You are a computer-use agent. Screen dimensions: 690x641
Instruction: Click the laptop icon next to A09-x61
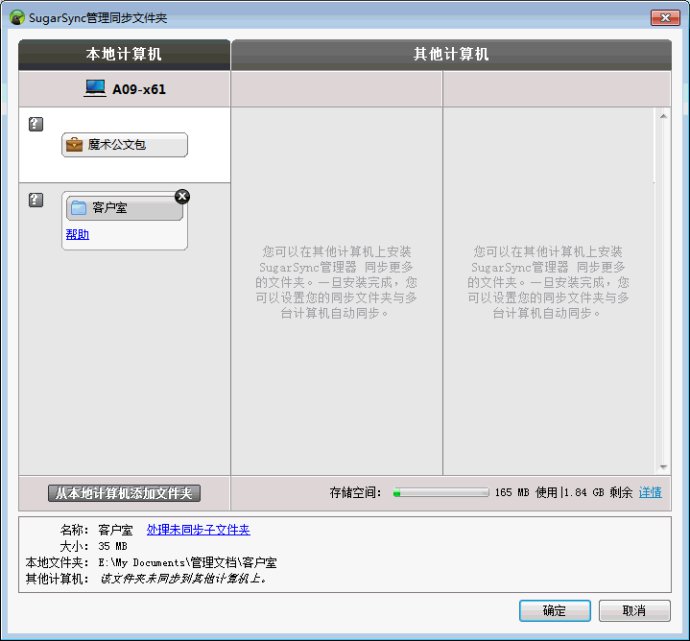[95, 88]
